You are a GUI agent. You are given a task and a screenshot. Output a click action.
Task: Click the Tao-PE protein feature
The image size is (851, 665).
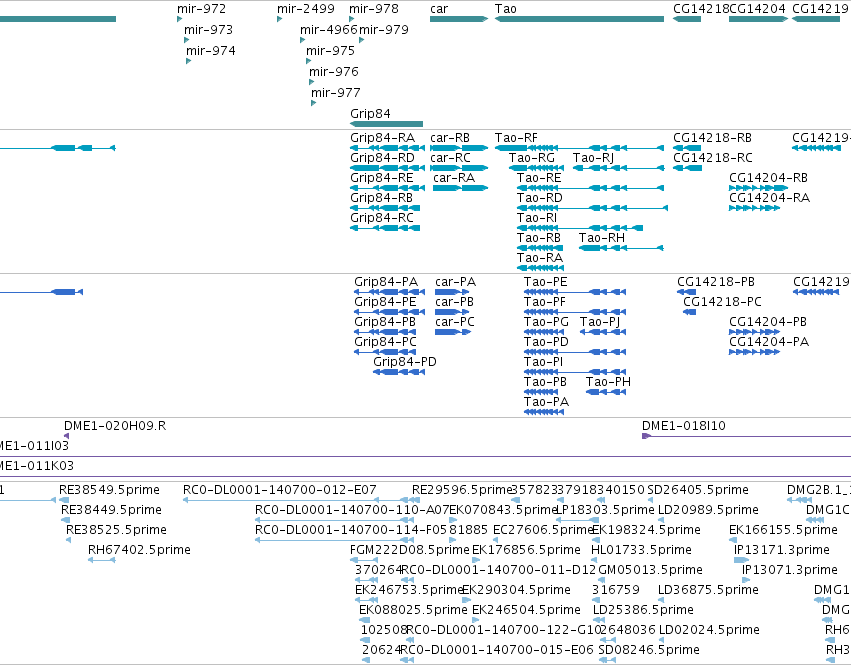575,292
